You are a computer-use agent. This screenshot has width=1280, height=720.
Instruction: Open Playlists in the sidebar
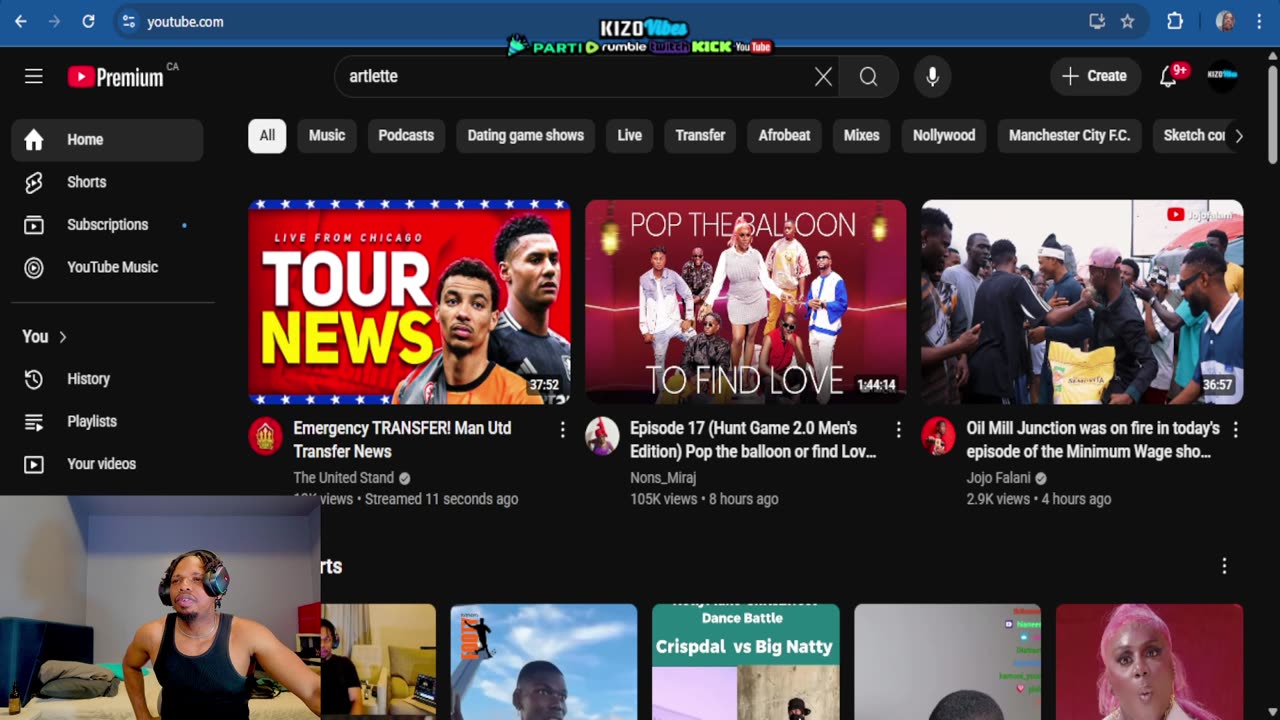(x=107, y=421)
